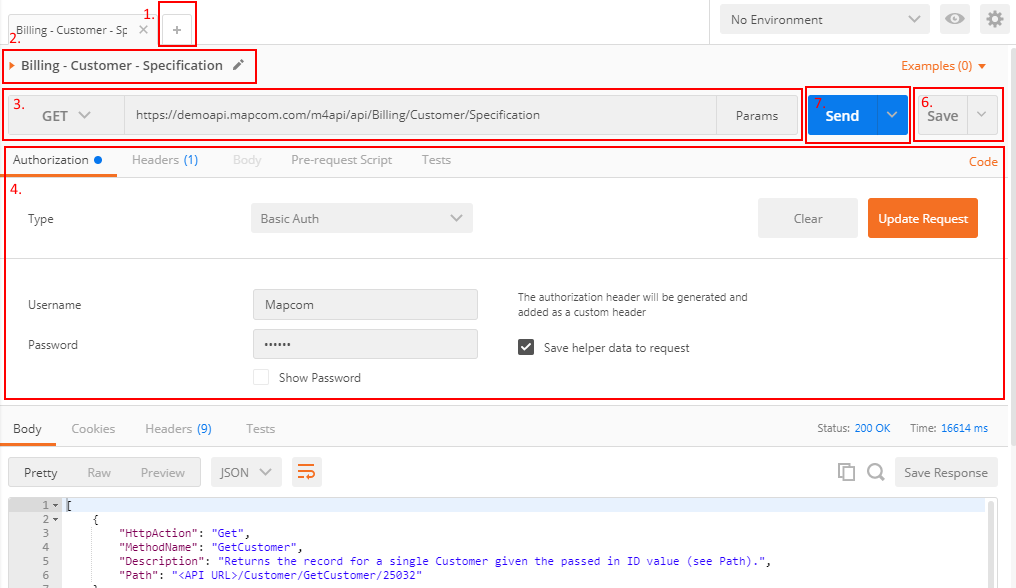This screenshot has height=588, width=1016.
Task: Open the Pre-request Script tab
Action: tap(341, 160)
